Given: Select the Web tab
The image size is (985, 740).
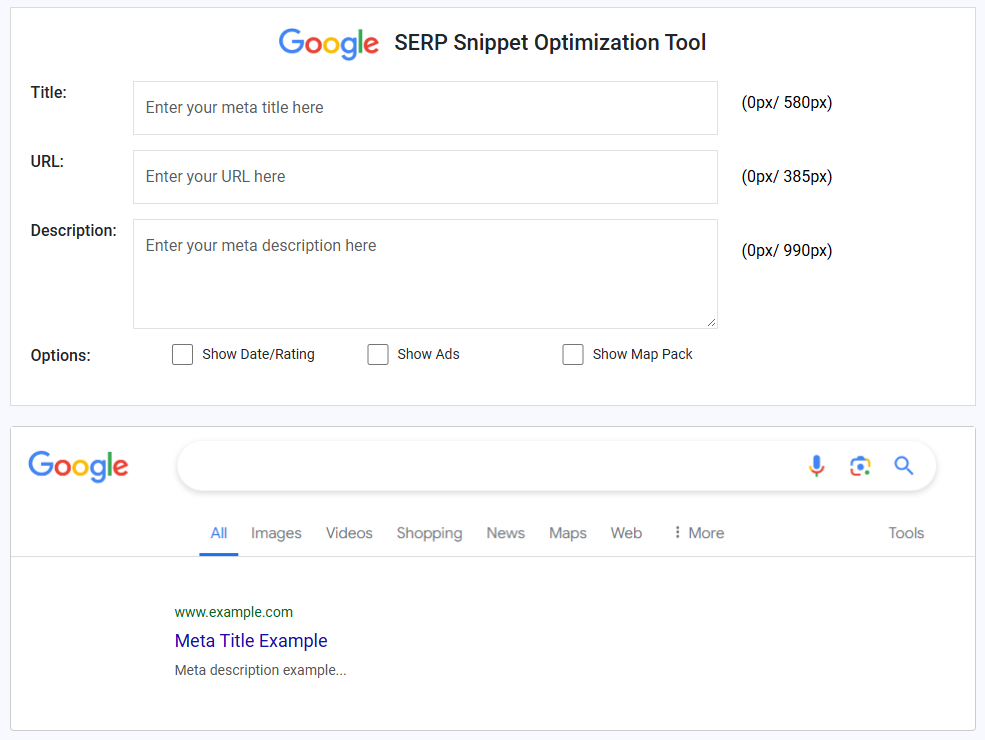Looking at the screenshot, I should tap(626, 533).
